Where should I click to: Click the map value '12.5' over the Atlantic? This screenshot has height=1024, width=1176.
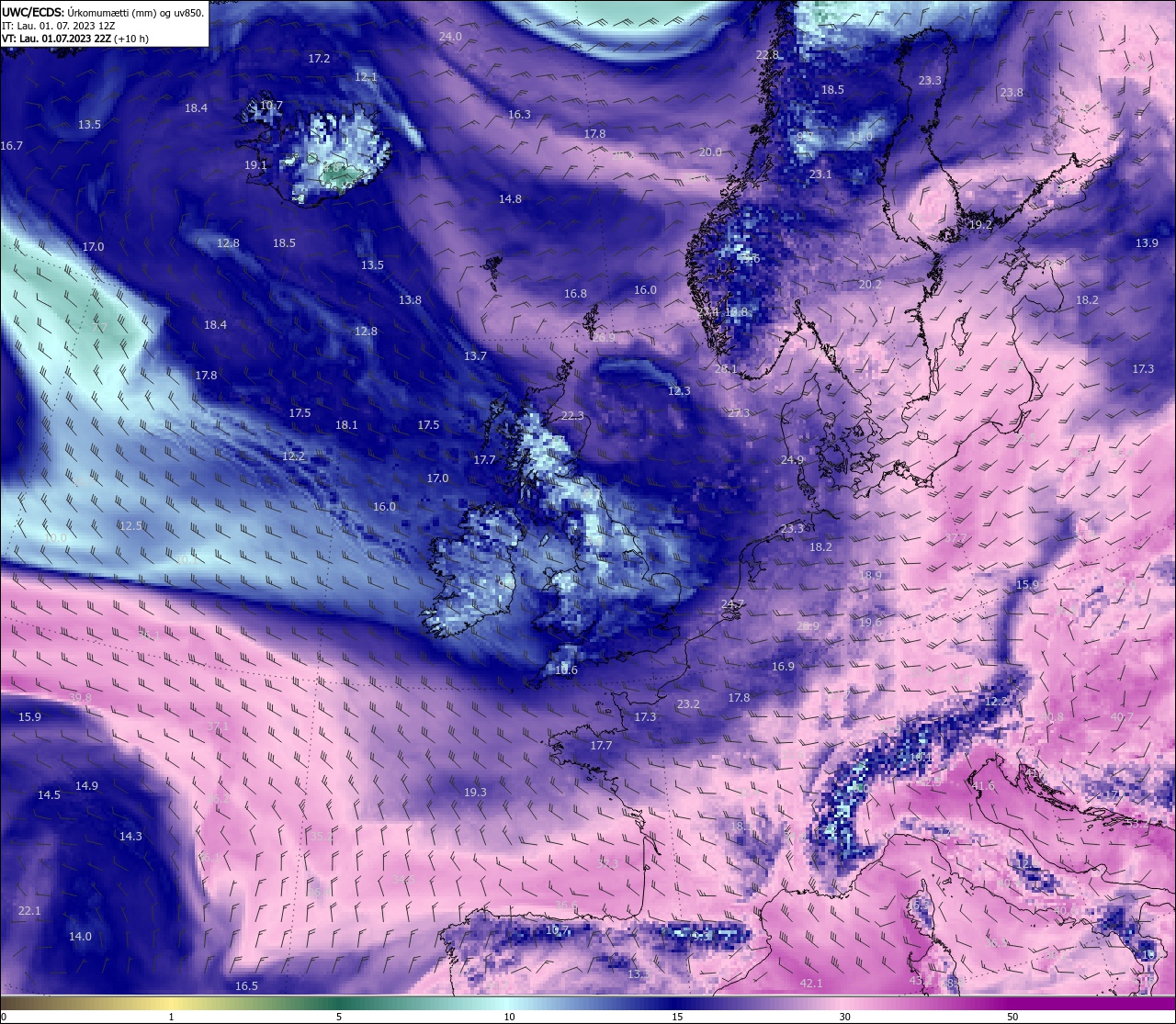coord(130,526)
